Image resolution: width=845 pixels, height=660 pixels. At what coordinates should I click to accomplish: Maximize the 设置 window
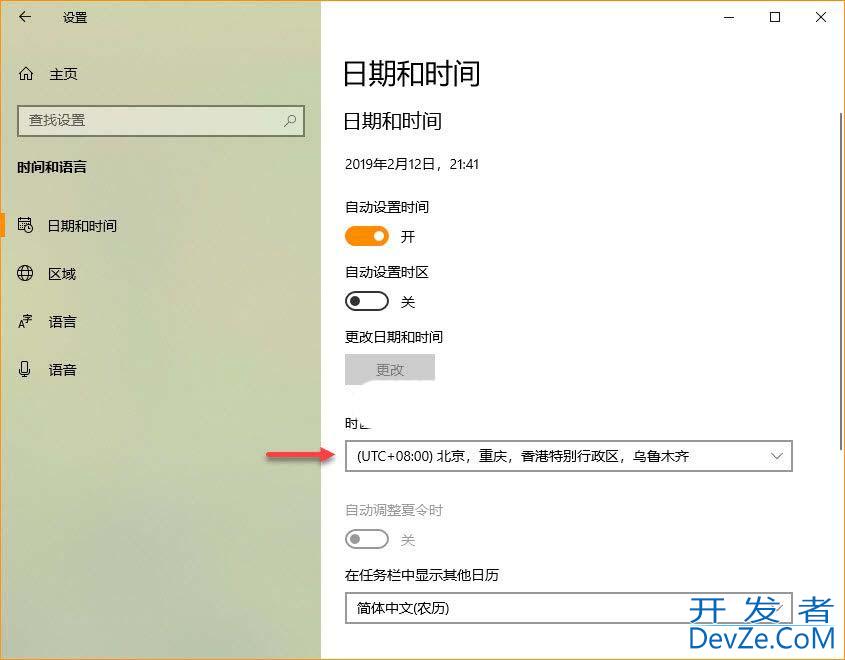pyautogui.click(x=775, y=17)
